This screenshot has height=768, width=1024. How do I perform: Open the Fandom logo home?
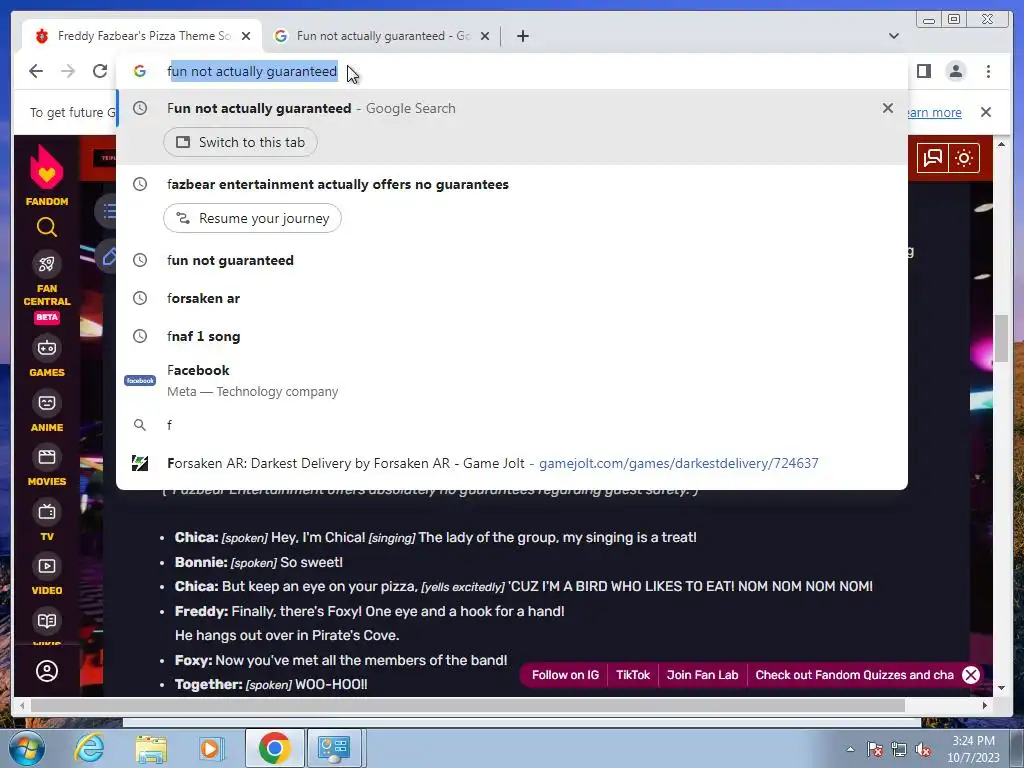46,174
